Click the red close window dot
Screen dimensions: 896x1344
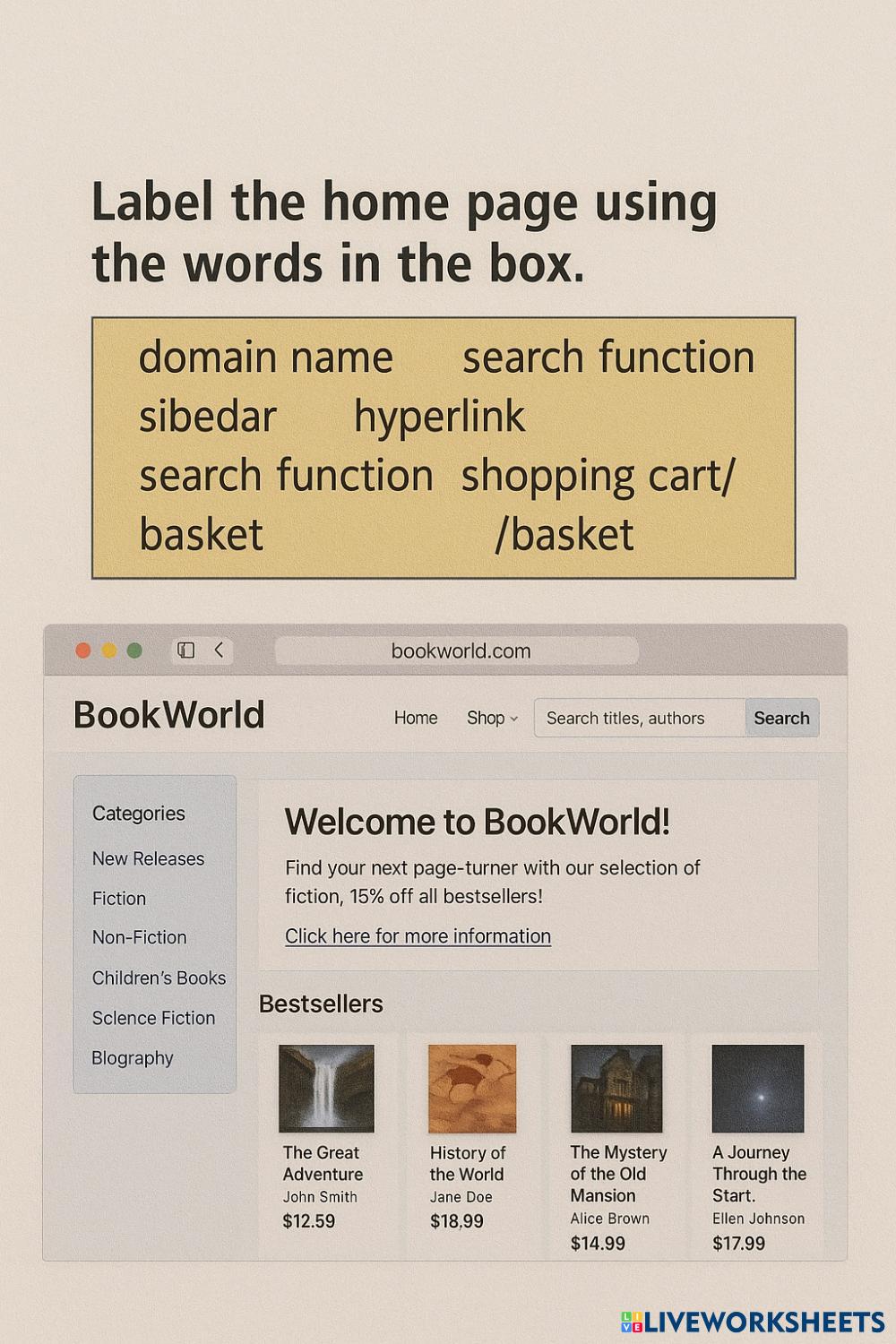pos(83,650)
